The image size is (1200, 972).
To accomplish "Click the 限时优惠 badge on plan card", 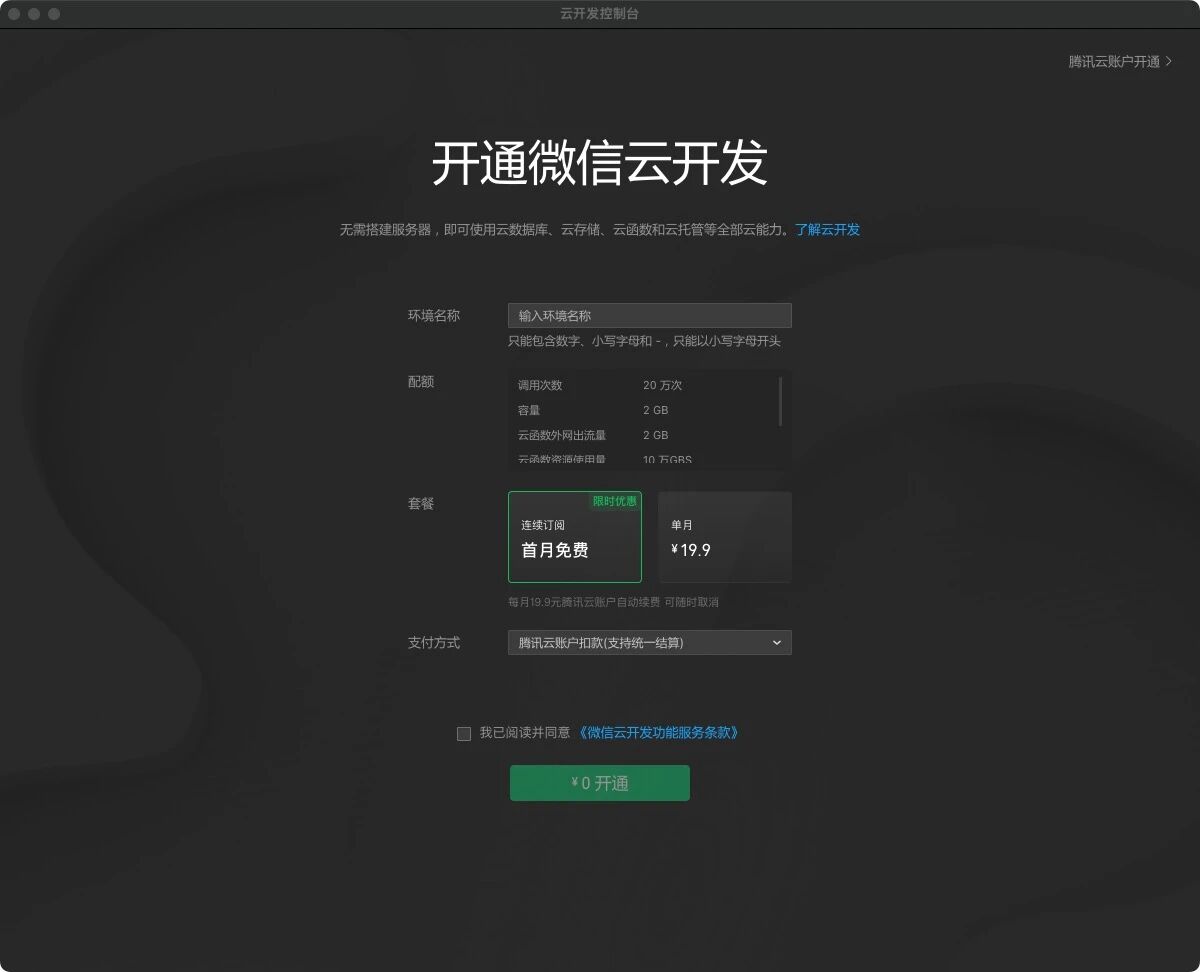I will [x=615, y=501].
